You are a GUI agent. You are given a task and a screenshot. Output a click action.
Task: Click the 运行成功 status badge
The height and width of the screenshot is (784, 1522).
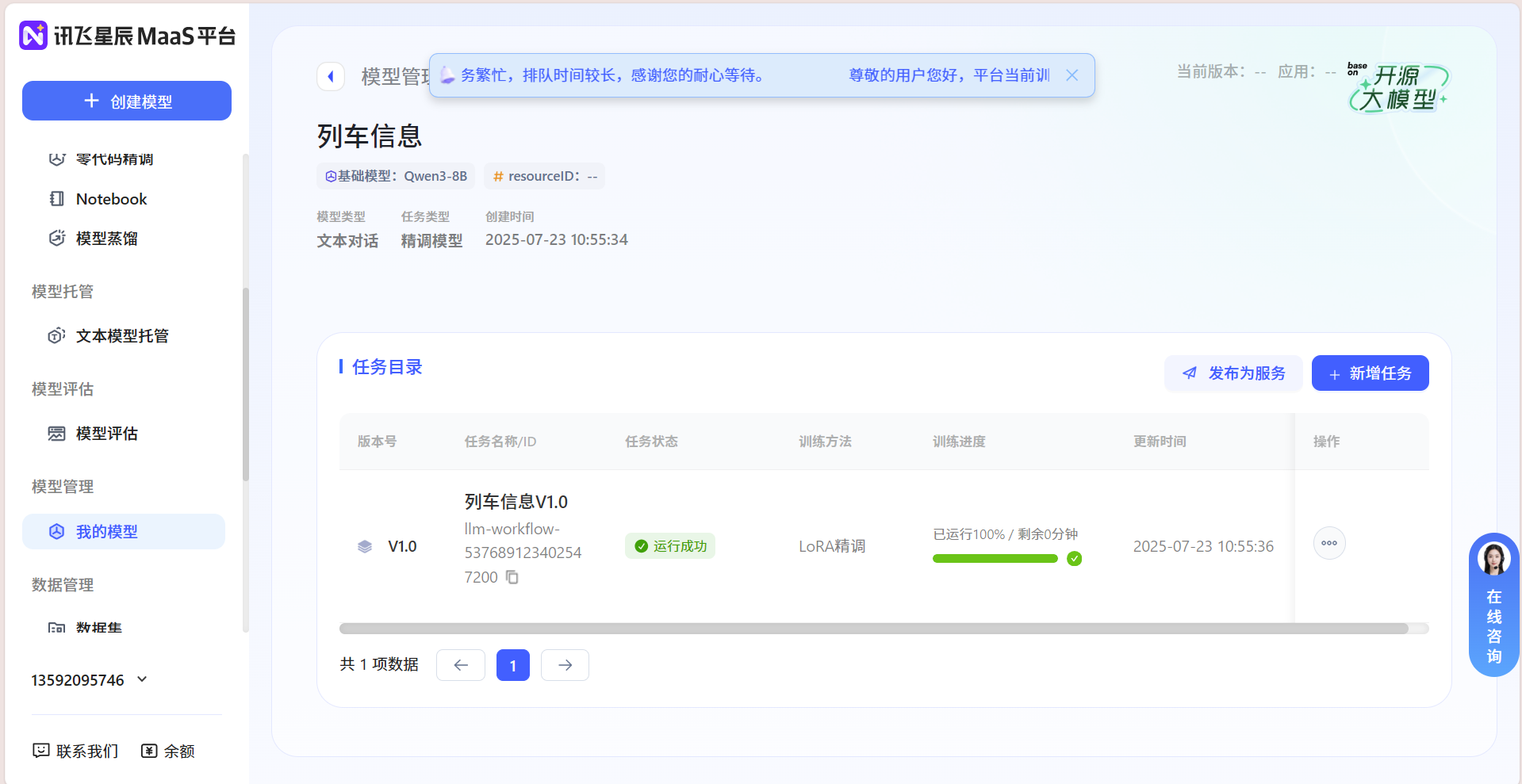pos(669,545)
